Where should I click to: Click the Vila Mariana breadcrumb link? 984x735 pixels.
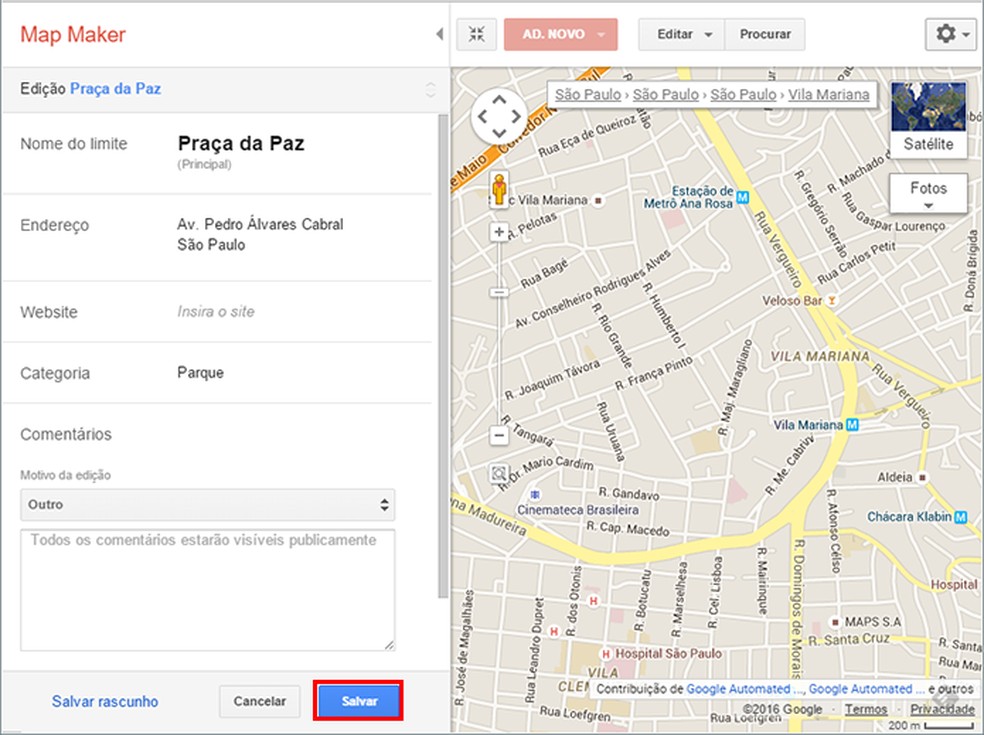828,95
